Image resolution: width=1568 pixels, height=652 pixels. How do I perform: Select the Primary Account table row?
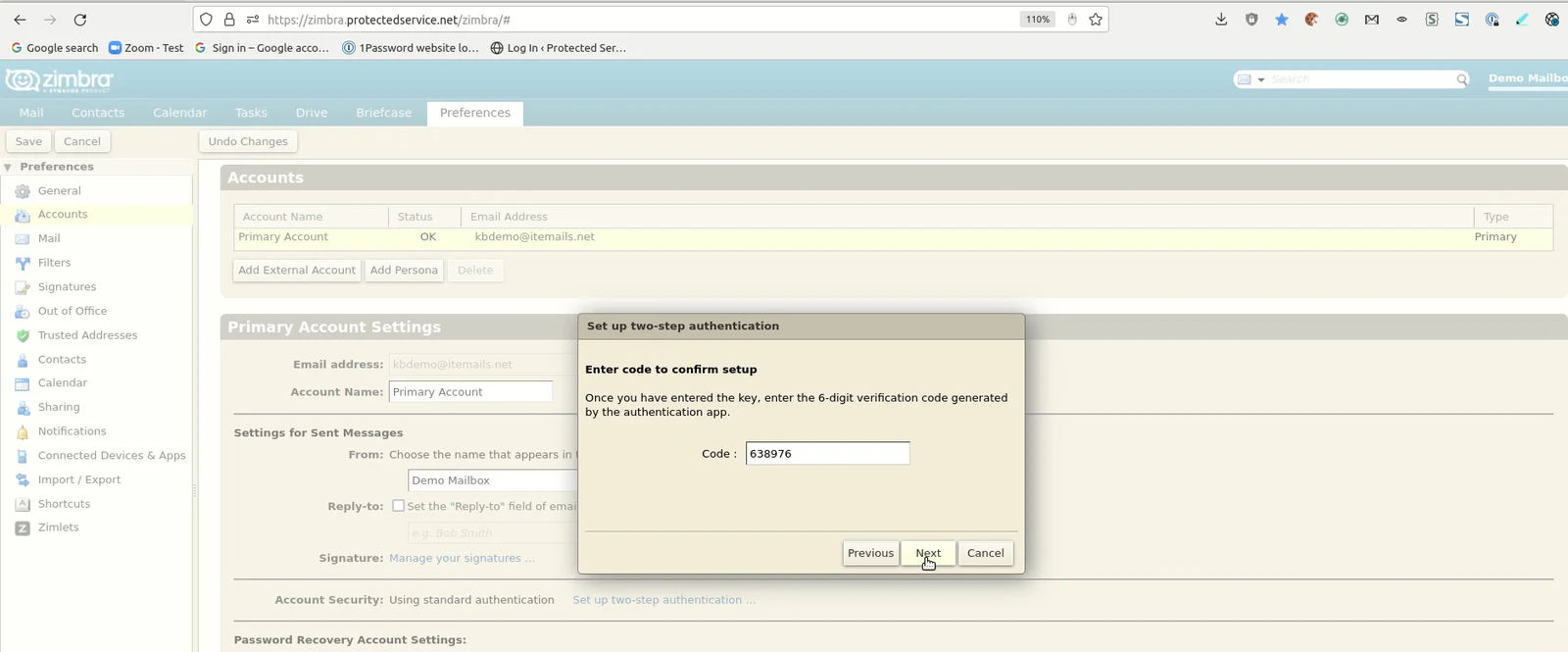893,237
